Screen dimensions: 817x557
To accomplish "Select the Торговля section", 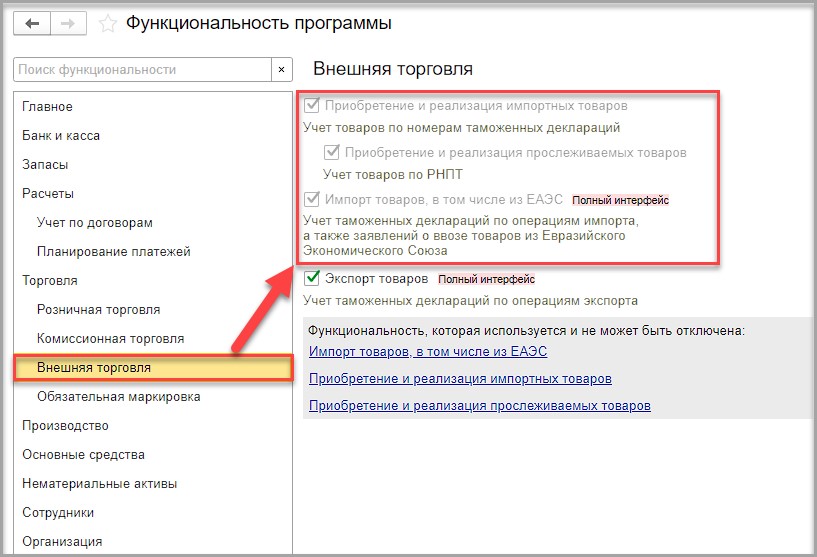I will pyautogui.click(x=49, y=281).
